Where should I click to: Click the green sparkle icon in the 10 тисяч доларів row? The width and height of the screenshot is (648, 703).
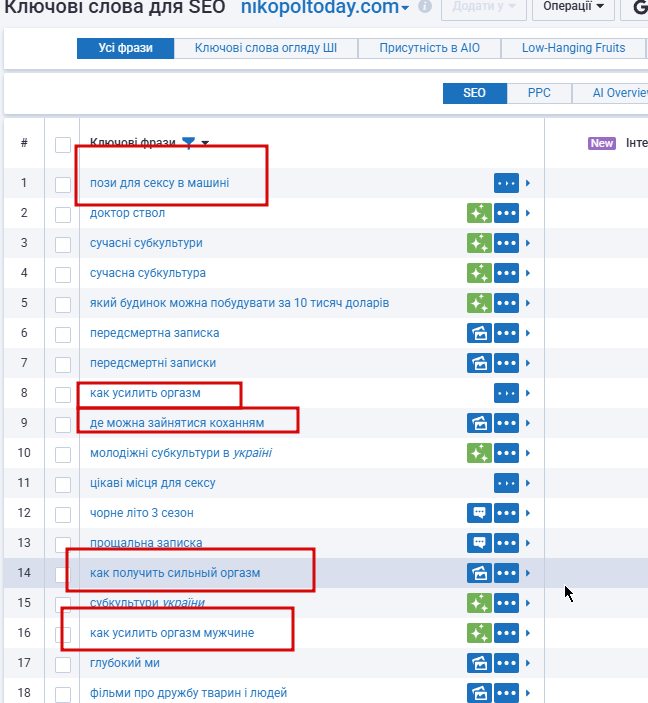[479, 303]
